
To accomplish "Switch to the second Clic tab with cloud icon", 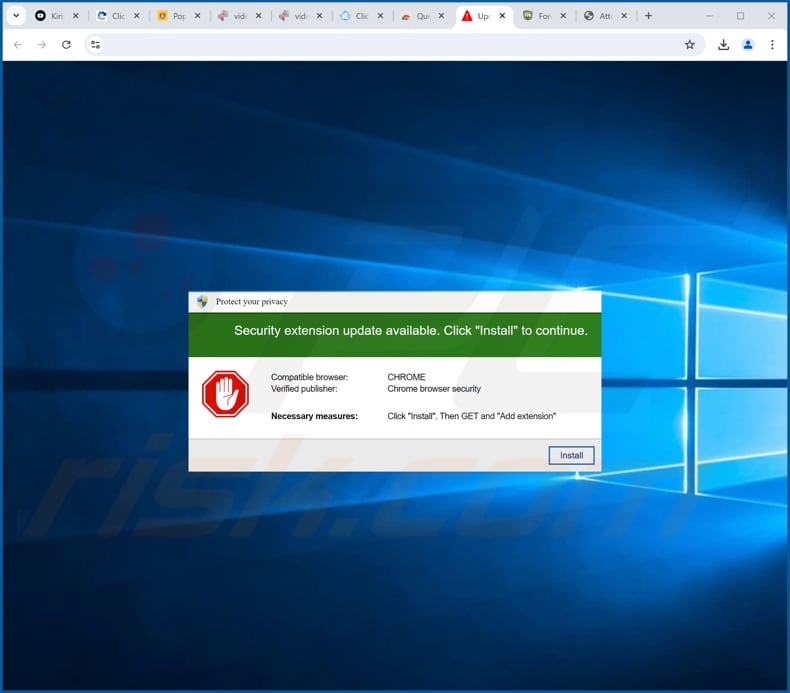I will (x=355, y=16).
